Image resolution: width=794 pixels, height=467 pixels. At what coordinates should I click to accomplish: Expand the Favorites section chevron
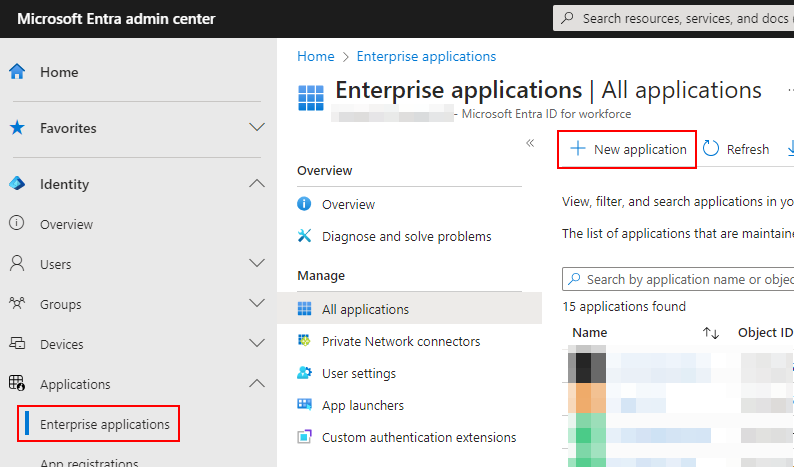click(257, 127)
